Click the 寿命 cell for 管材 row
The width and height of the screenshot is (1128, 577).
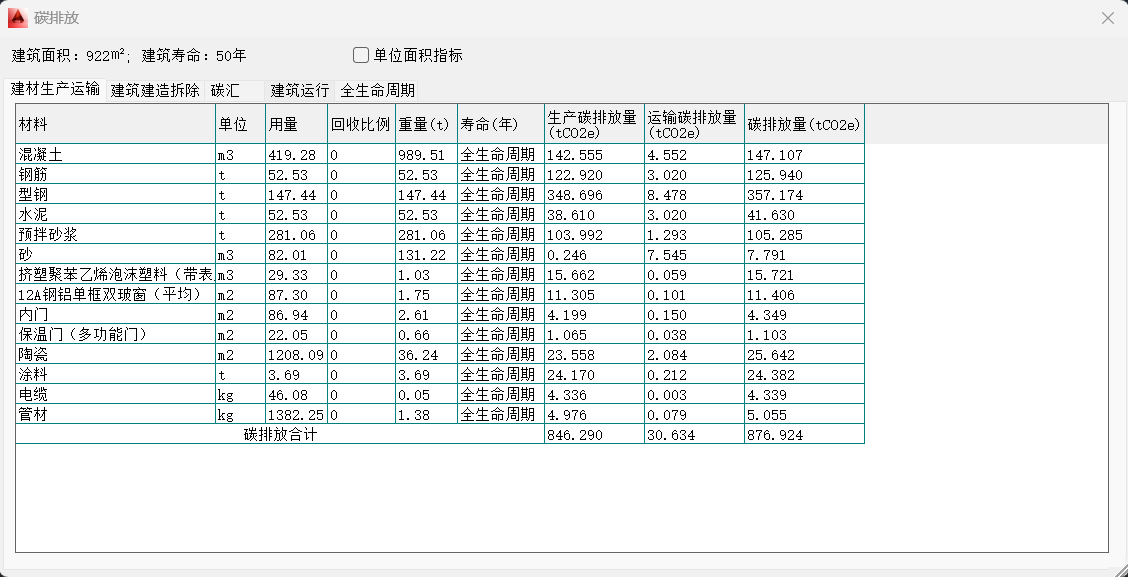tap(499, 415)
